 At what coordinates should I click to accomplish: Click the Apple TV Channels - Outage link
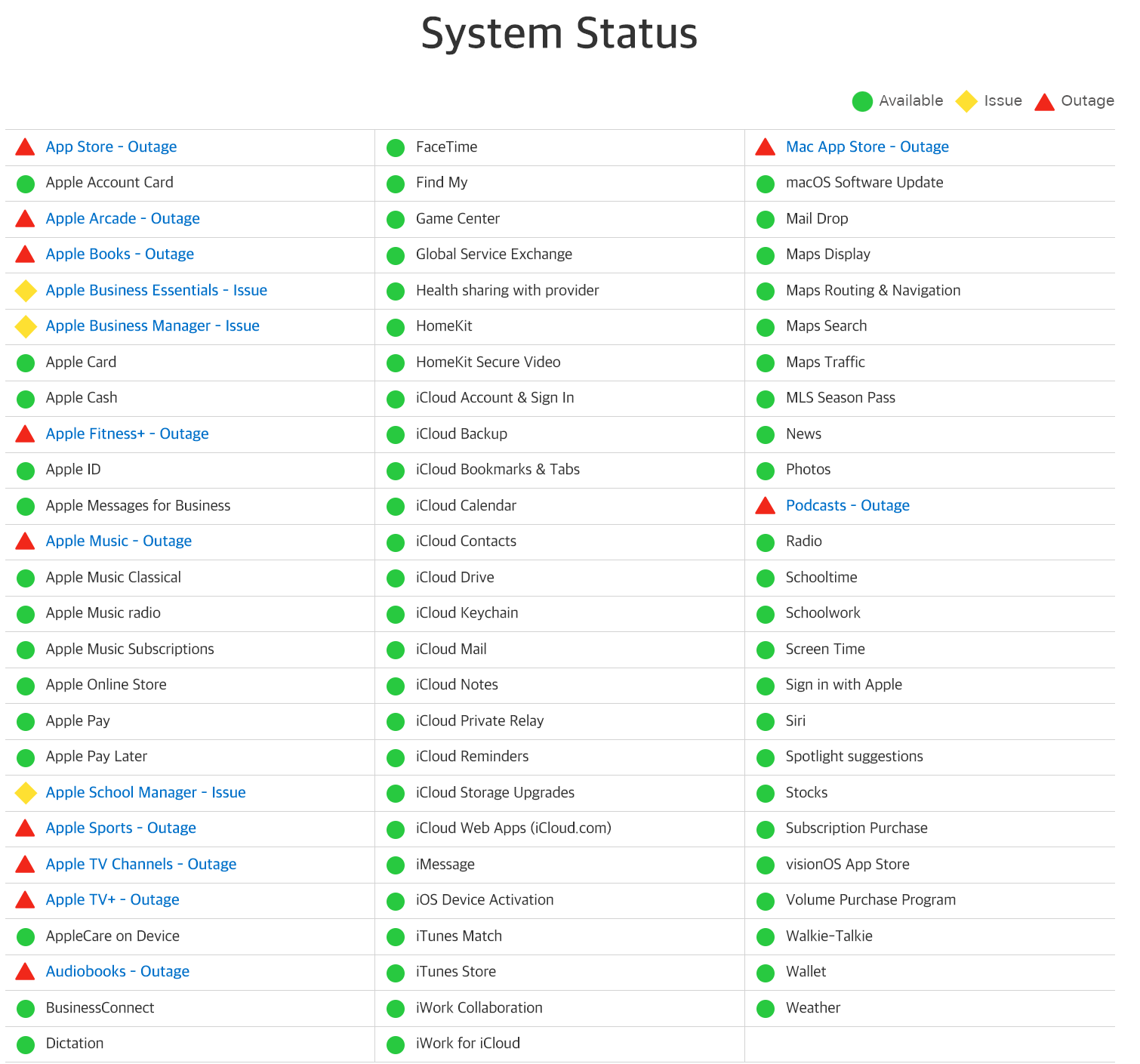141,865
